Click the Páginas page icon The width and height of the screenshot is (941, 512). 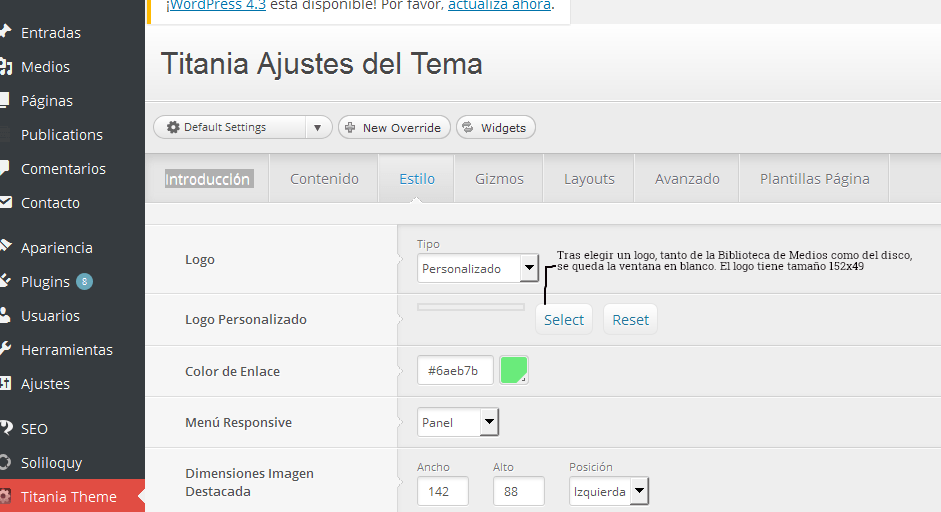[x=5, y=100]
